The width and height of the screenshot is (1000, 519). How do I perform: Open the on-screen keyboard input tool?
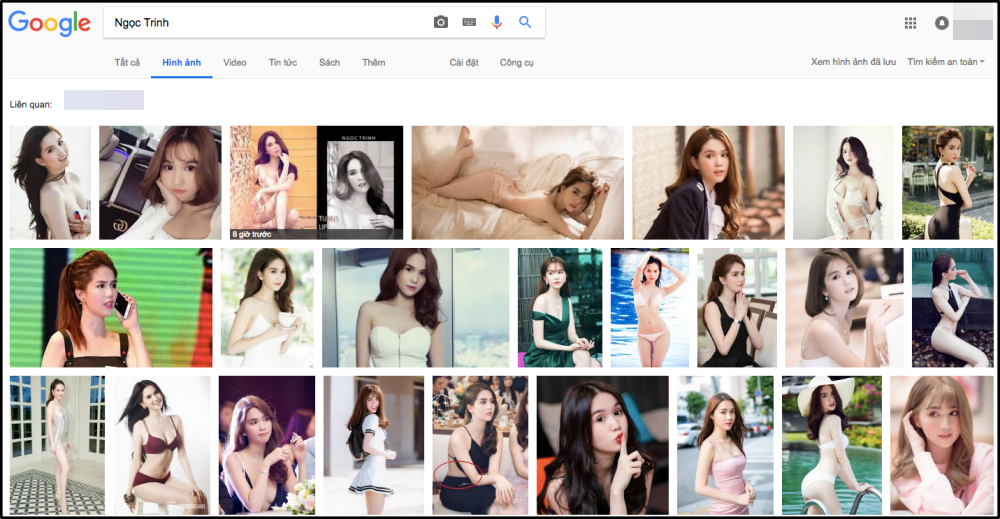point(469,22)
